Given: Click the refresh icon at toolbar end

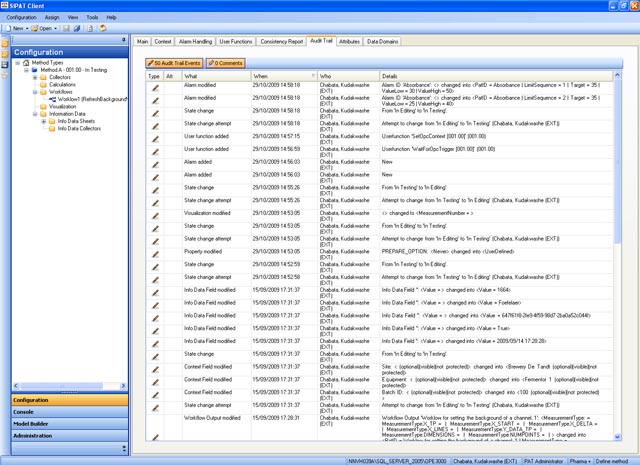Looking at the screenshot, I should (103, 28).
